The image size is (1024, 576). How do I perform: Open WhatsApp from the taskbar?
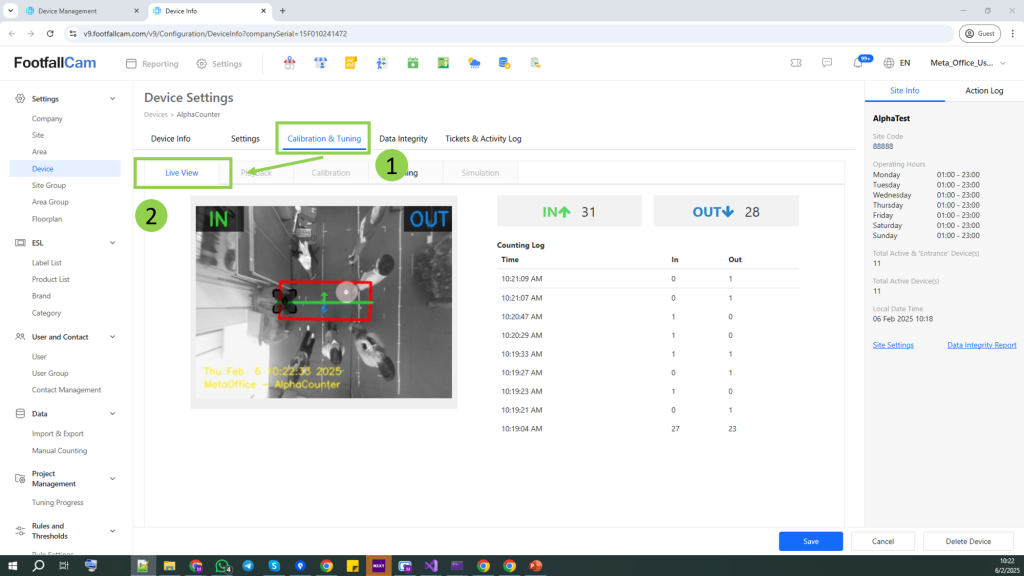(222, 565)
